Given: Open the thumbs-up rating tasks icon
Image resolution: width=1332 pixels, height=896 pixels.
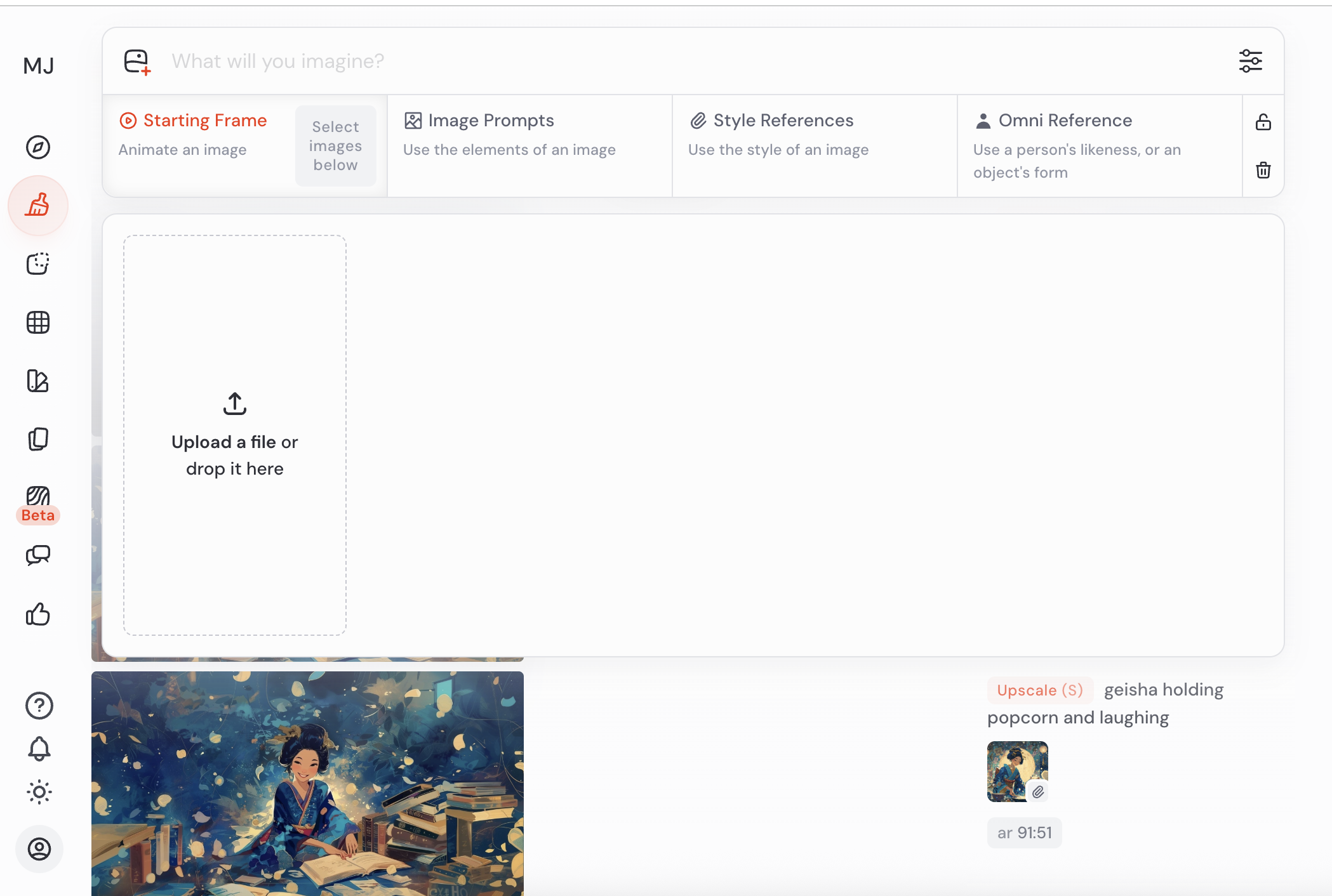Looking at the screenshot, I should tap(38, 614).
